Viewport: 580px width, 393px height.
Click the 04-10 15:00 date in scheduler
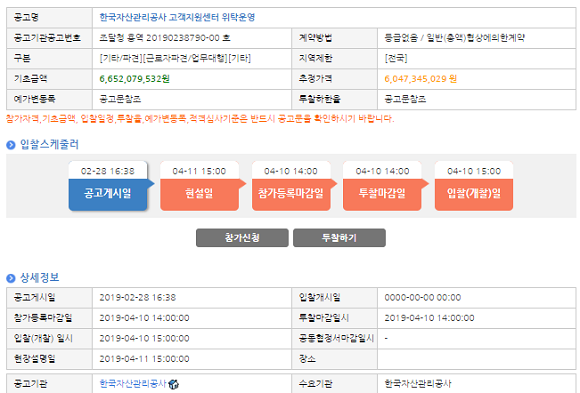coord(474,171)
